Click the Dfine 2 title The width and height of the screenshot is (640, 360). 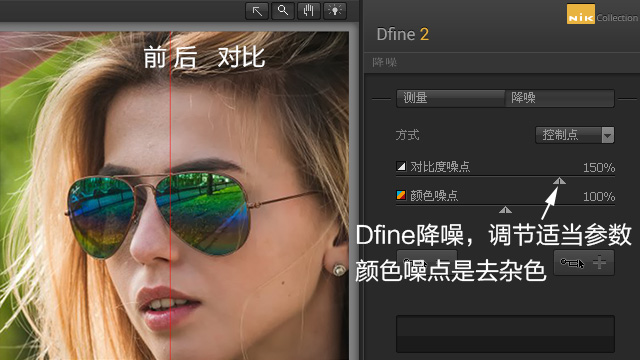tap(402, 34)
